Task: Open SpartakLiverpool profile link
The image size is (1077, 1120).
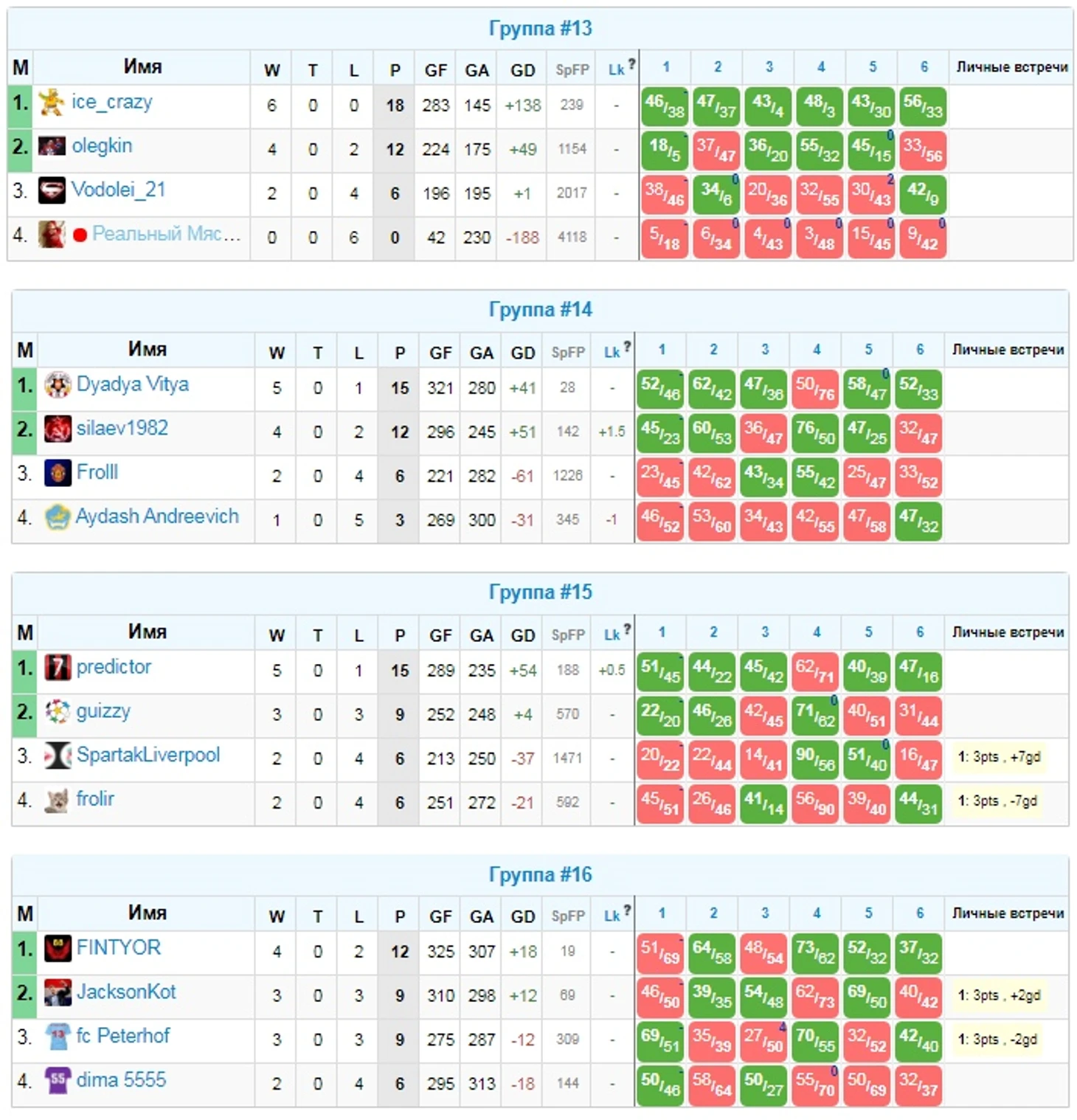Action: [x=148, y=755]
